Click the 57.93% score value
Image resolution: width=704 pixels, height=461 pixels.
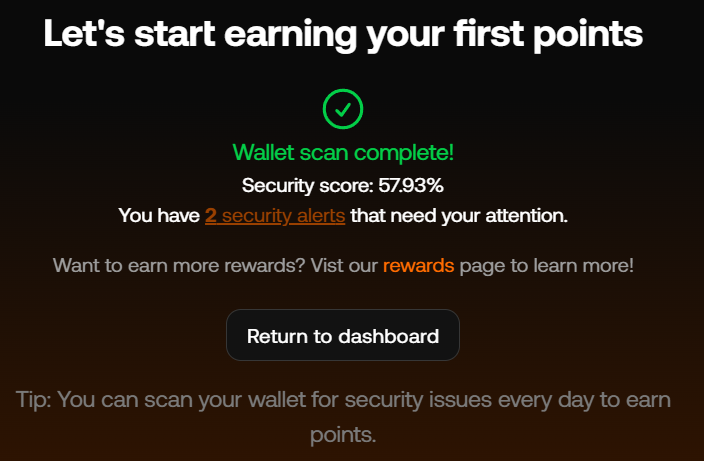pyautogui.click(x=411, y=185)
